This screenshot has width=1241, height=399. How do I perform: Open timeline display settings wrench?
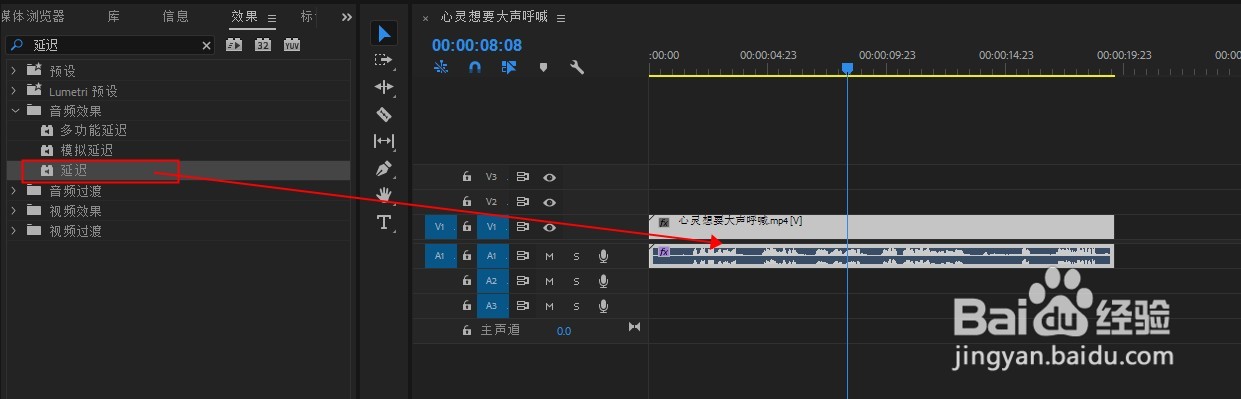point(577,67)
